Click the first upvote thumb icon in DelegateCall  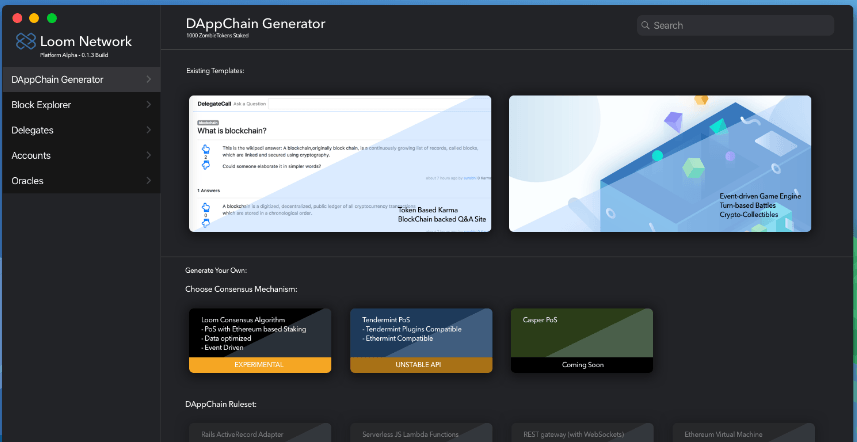[x=206, y=150]
